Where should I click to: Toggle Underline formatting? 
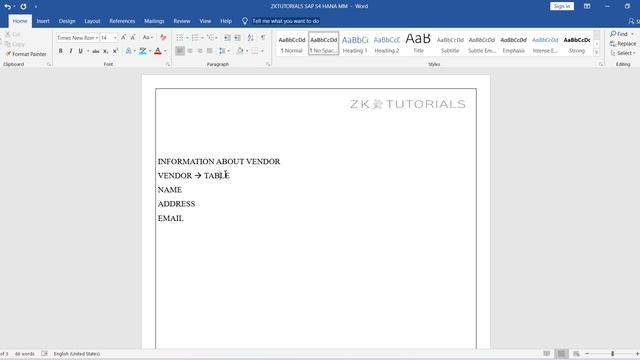[x=80, y=51]
